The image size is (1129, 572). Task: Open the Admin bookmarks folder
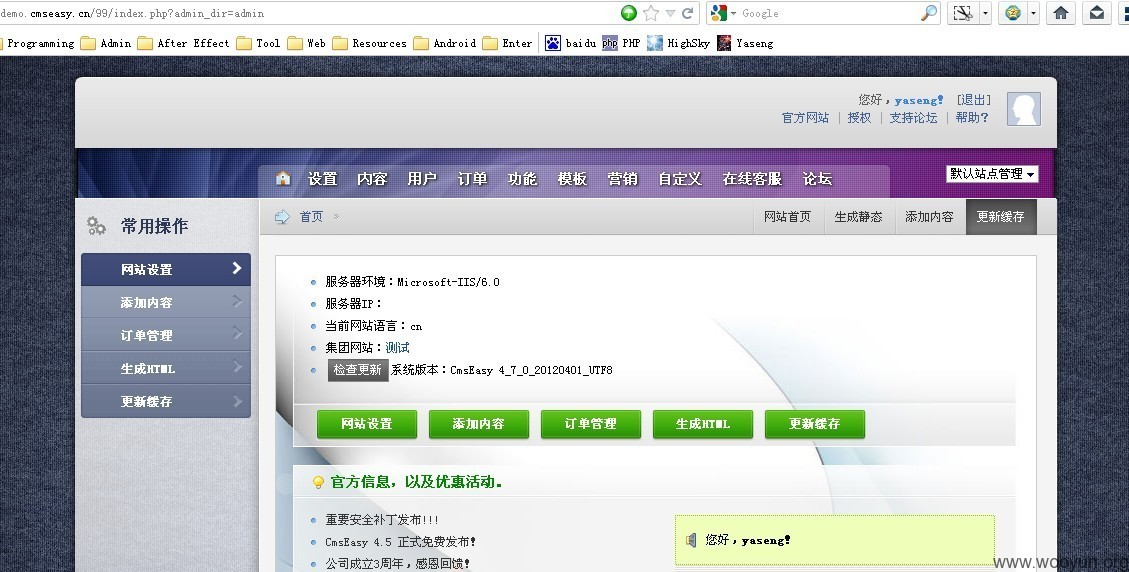[106, 43]
